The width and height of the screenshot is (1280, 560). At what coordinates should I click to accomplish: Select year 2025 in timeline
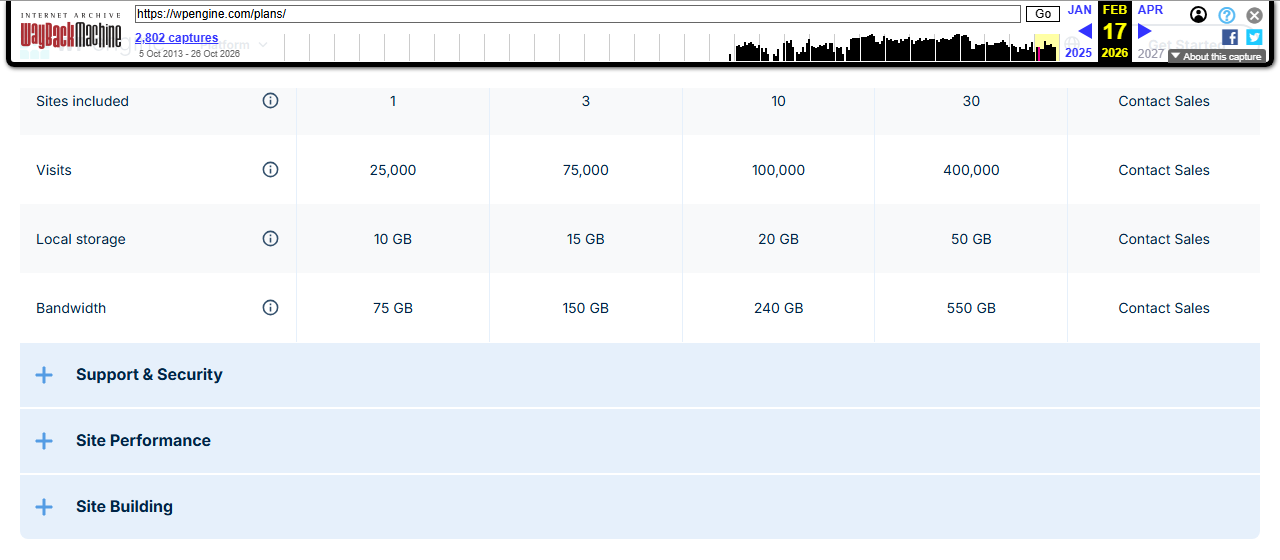tap(1079, 53)
